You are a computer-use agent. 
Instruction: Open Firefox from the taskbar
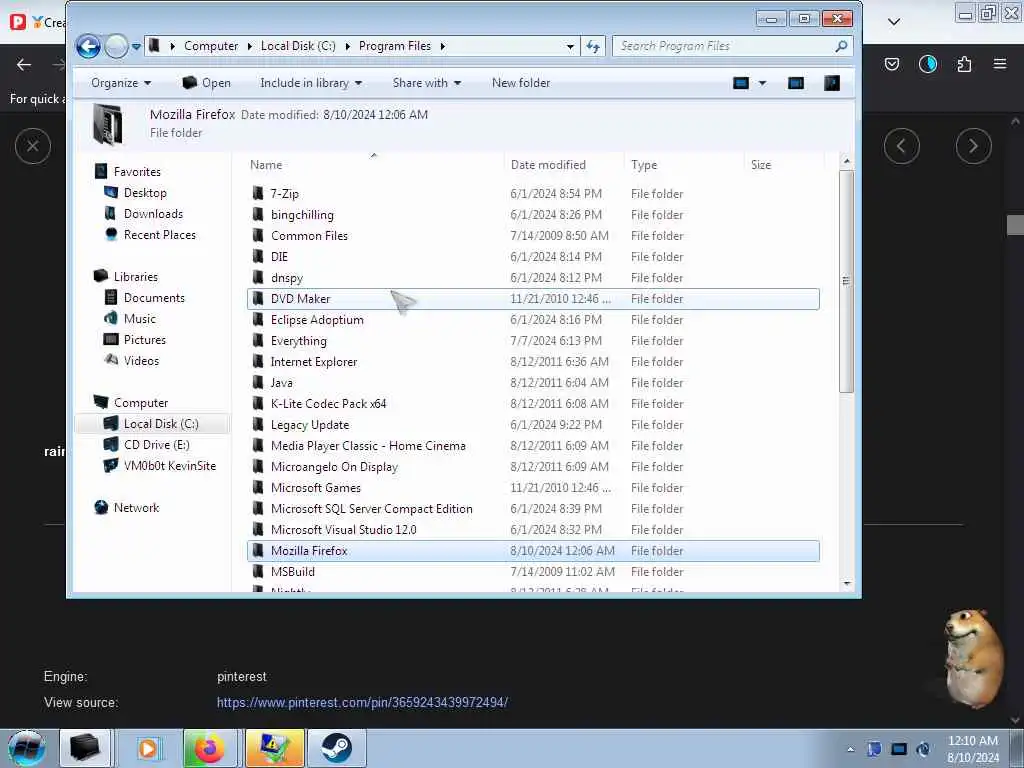coord(210,748)
